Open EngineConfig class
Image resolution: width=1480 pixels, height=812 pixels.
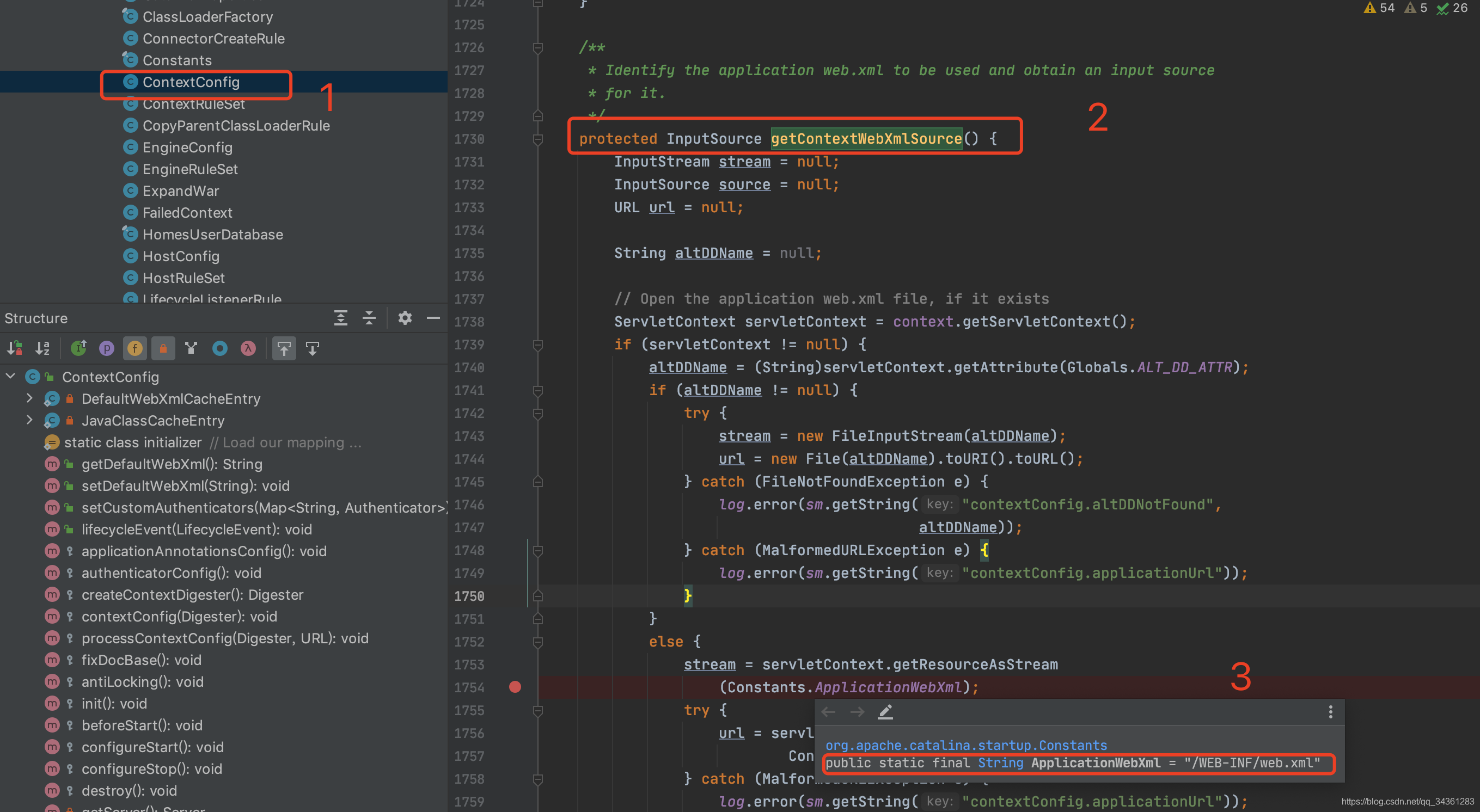187,147
